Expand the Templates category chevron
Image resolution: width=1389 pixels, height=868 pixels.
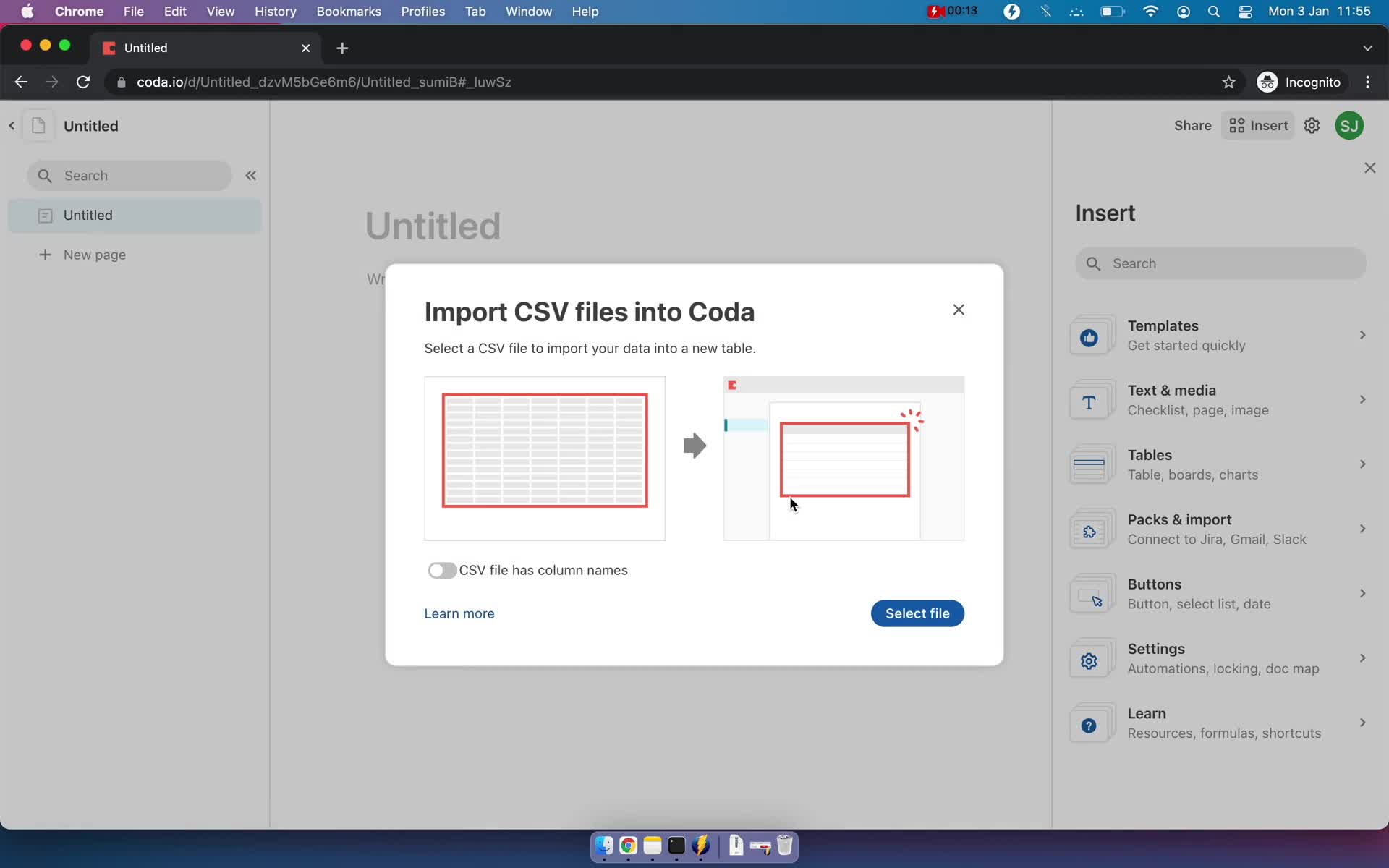click(x=1362, y=335)
